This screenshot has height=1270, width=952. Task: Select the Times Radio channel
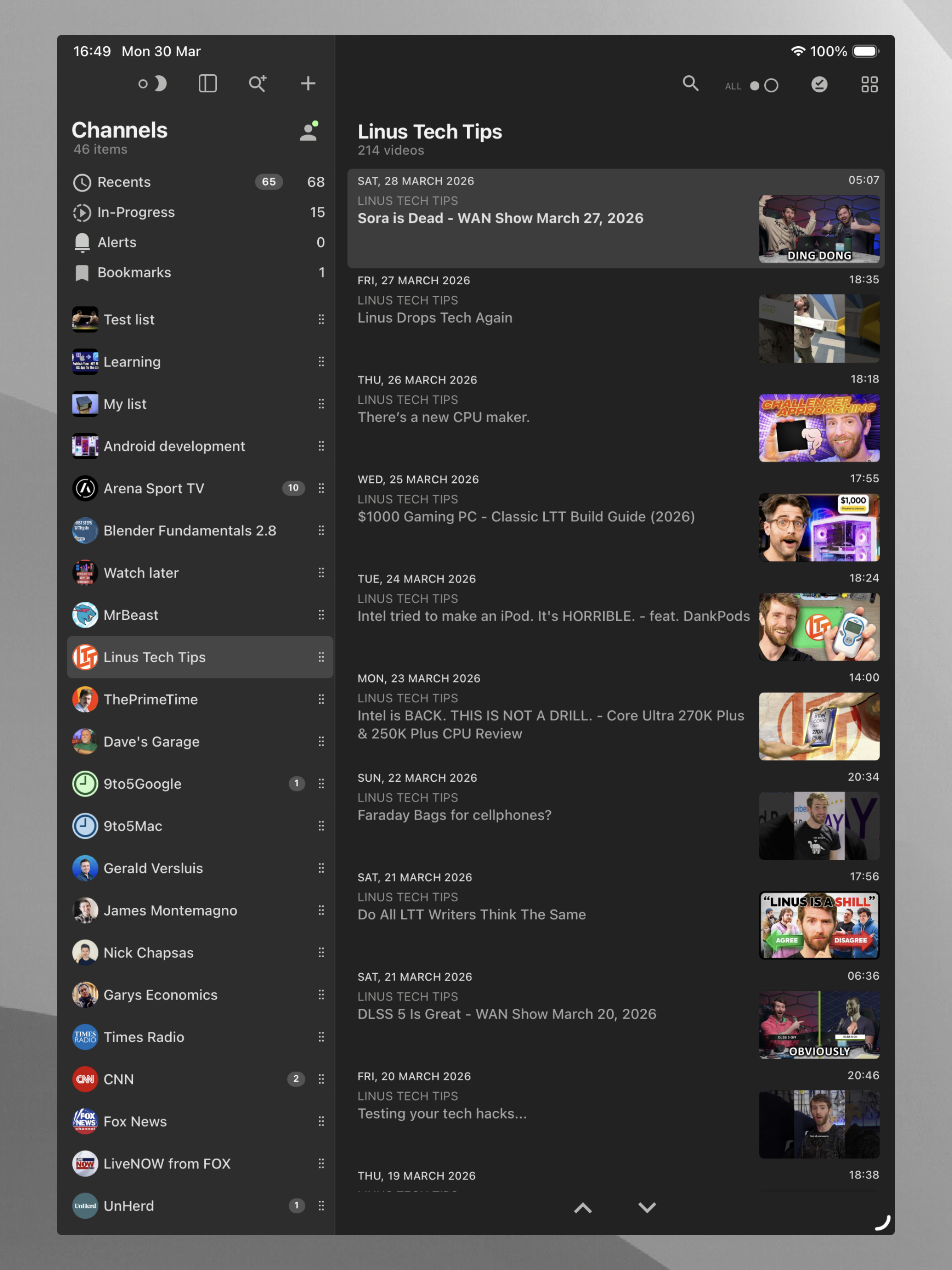pos(200,1037)
